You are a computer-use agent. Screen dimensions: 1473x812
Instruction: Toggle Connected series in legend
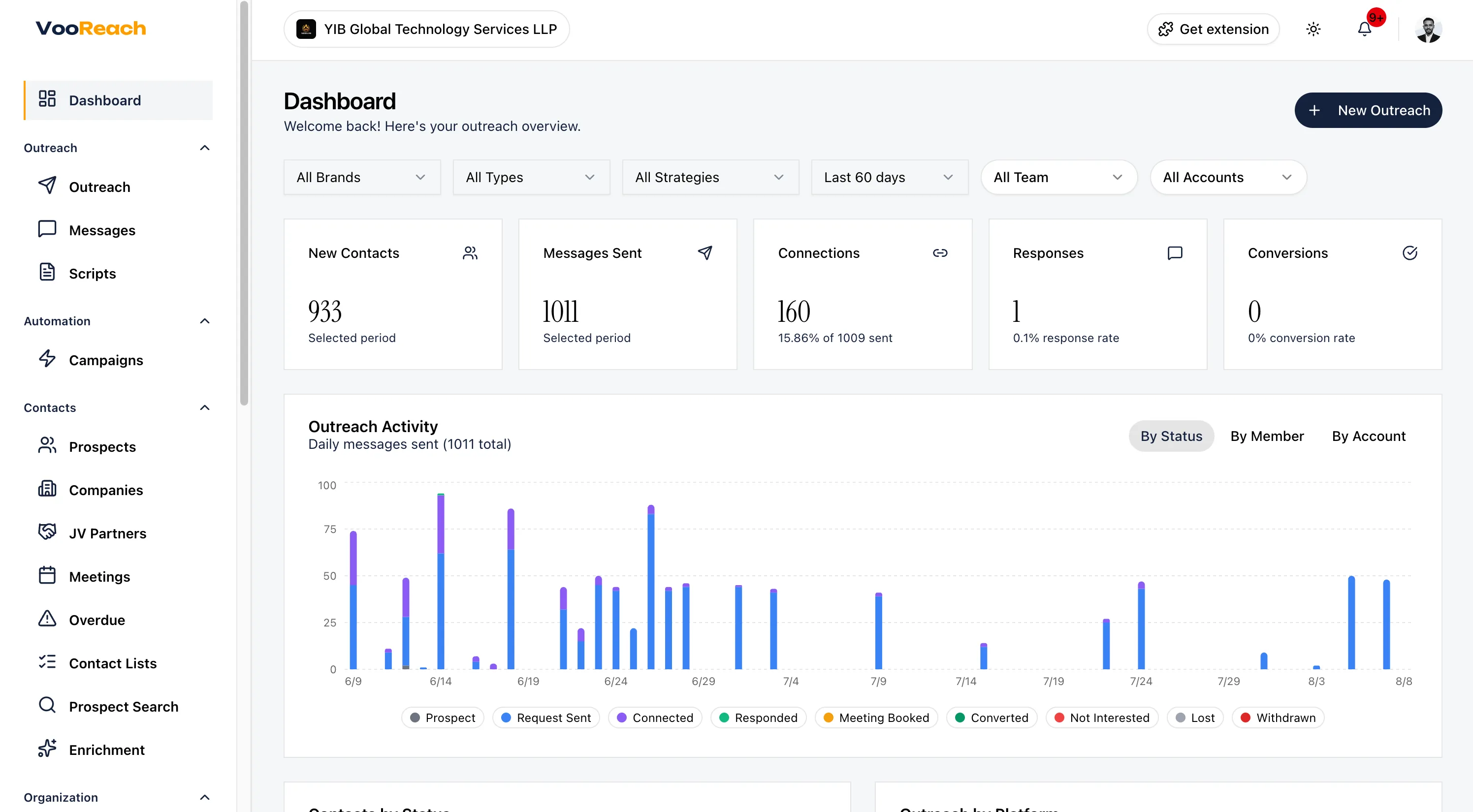tap(655, 718)
